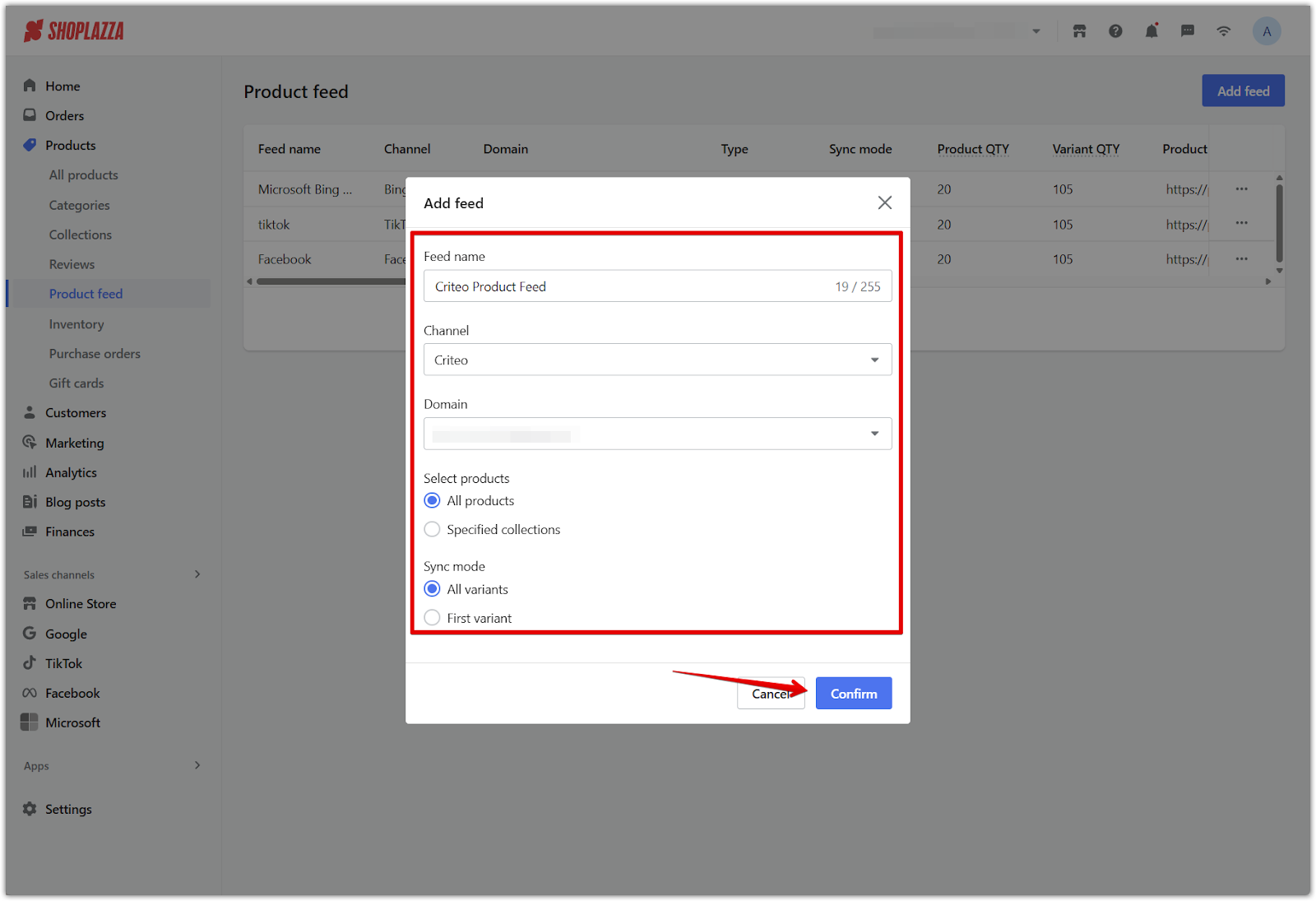Select the Specified collections radio button
This screenshot has height=901, width=1316.
[x=432, y=529]
